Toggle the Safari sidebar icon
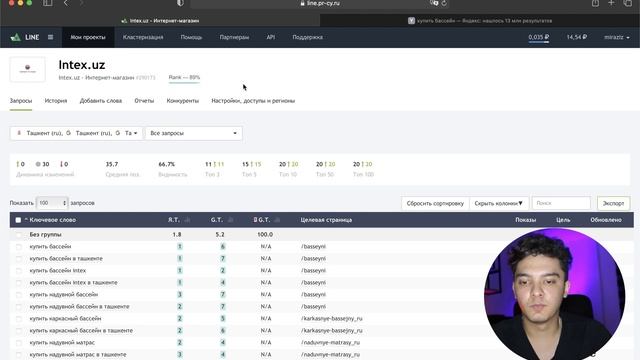Screen dimensions: 640x360 tap(48, 3)
